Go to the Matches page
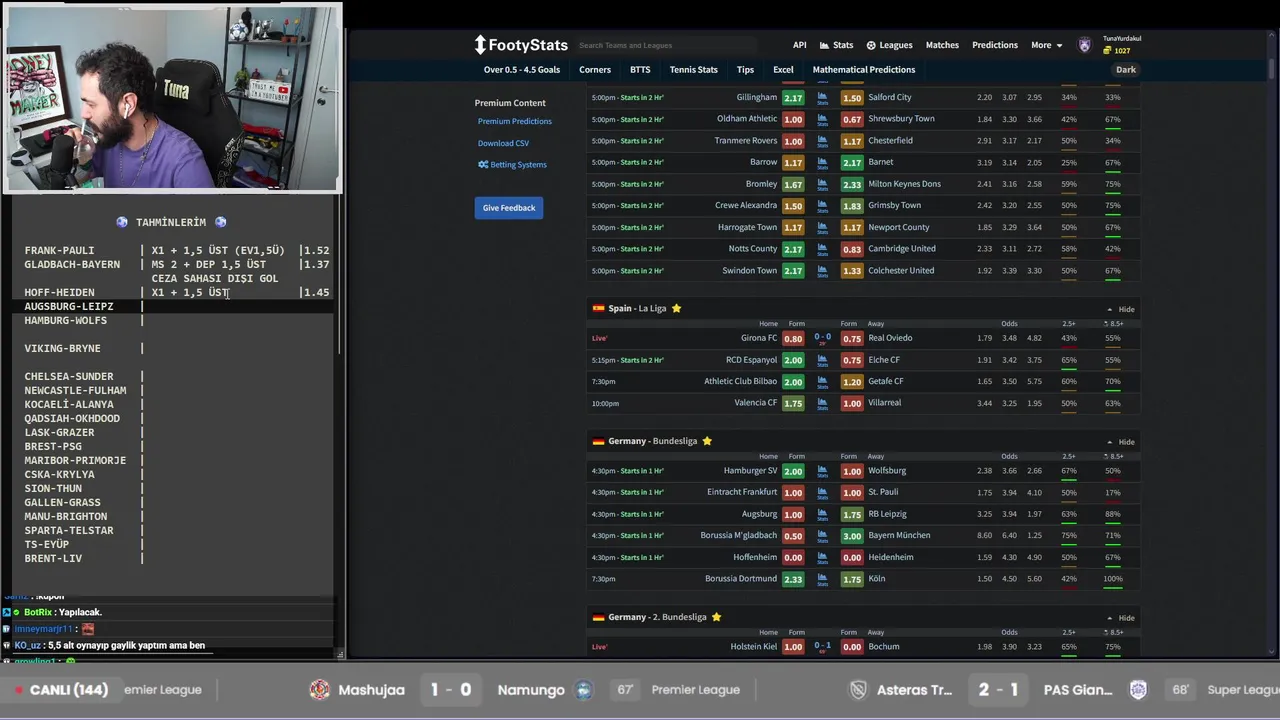 [x=942, y=45]
